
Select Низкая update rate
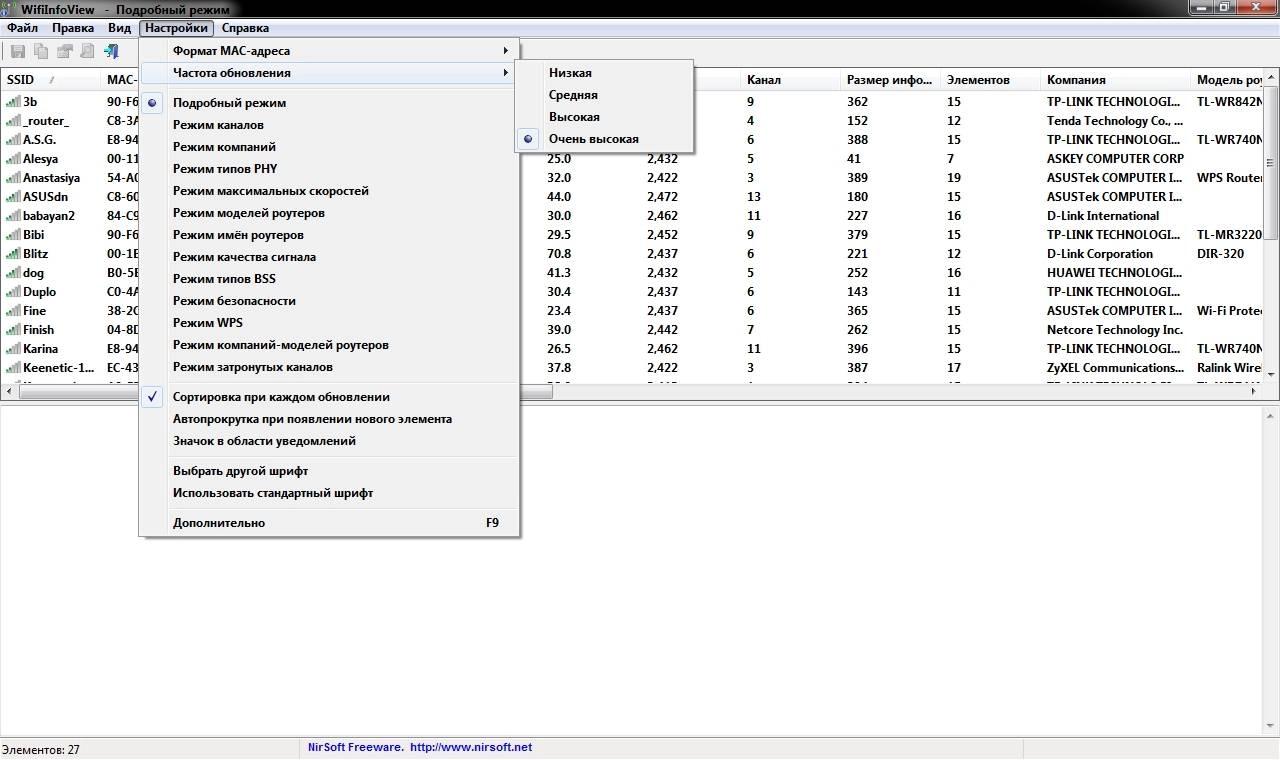pyautogui.click(x=604, y=73)
